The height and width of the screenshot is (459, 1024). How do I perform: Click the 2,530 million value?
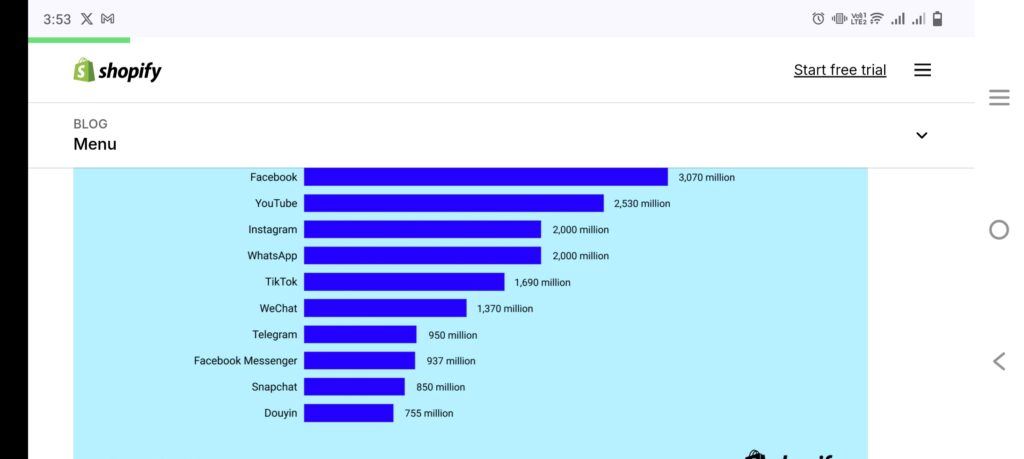pyautogui.click(x=642, y=204)
